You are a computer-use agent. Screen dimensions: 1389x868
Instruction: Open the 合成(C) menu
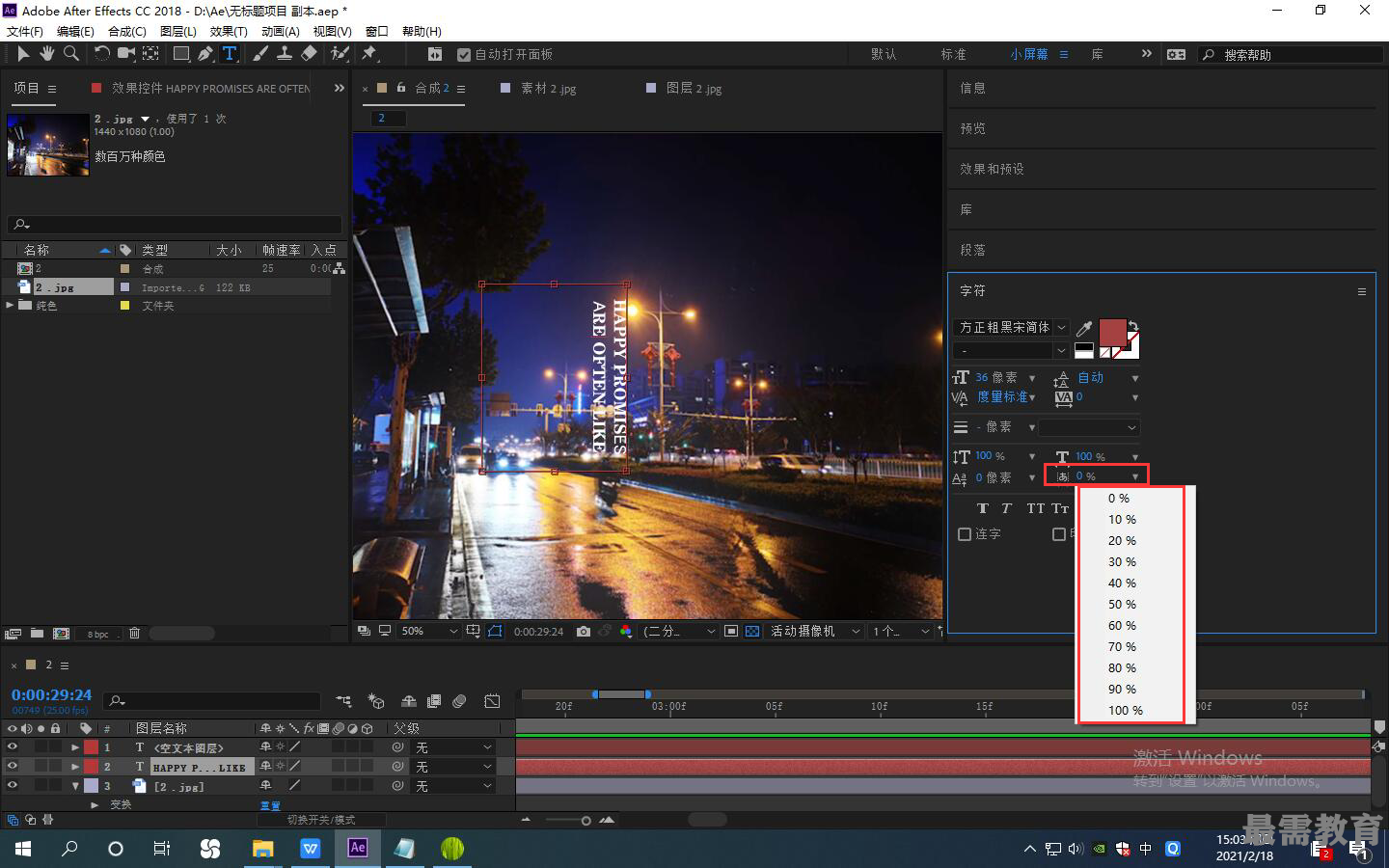pyautogui.click(x=127, y=31)
